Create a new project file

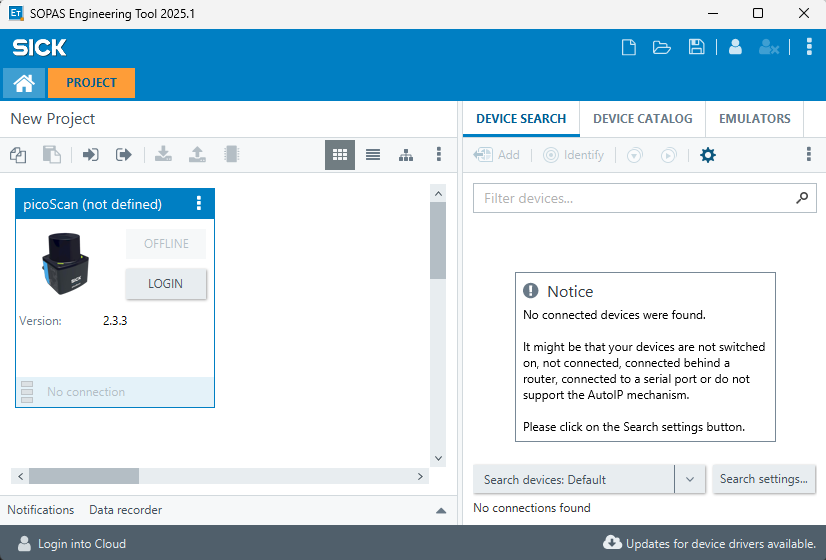tap(628, 47)
